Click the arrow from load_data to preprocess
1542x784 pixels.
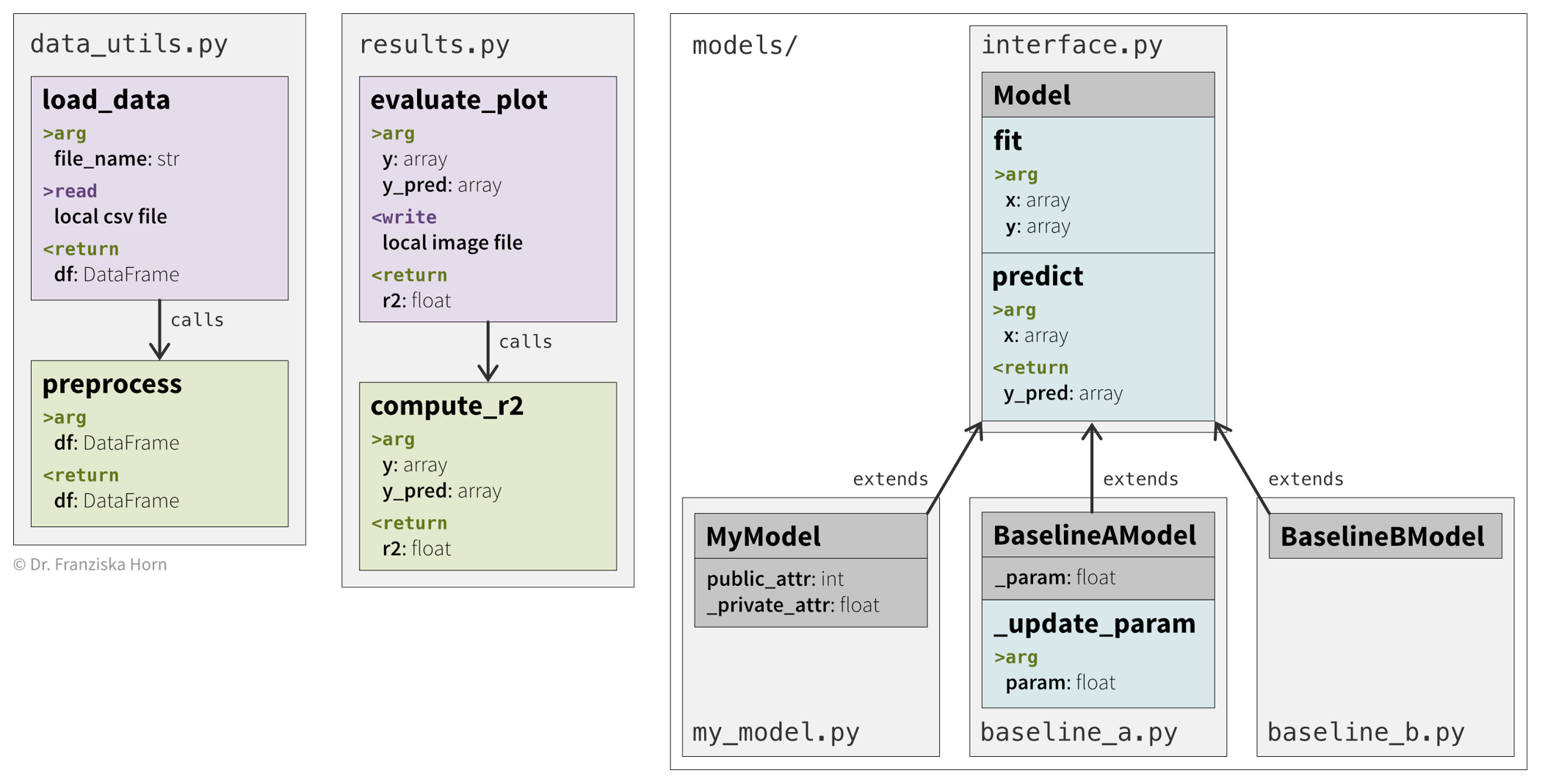[159, 330]
